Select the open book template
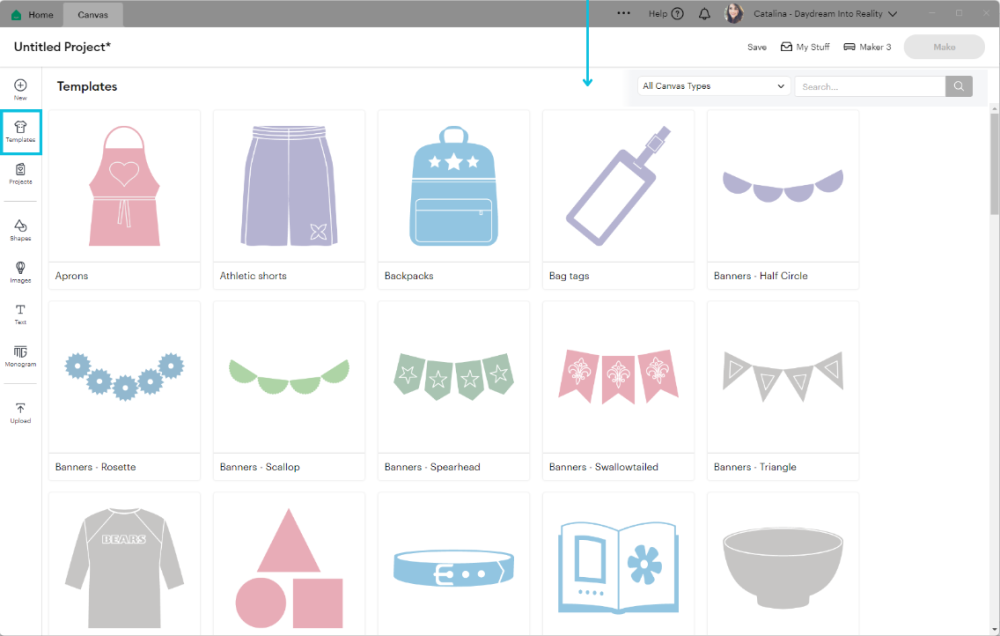 click(618, 564)
